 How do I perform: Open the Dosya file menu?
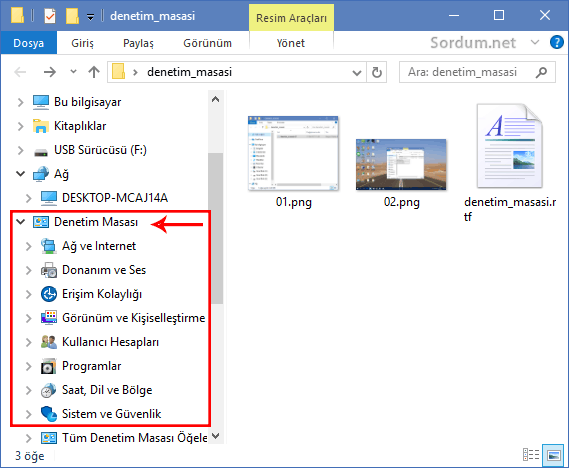point(28,43)
